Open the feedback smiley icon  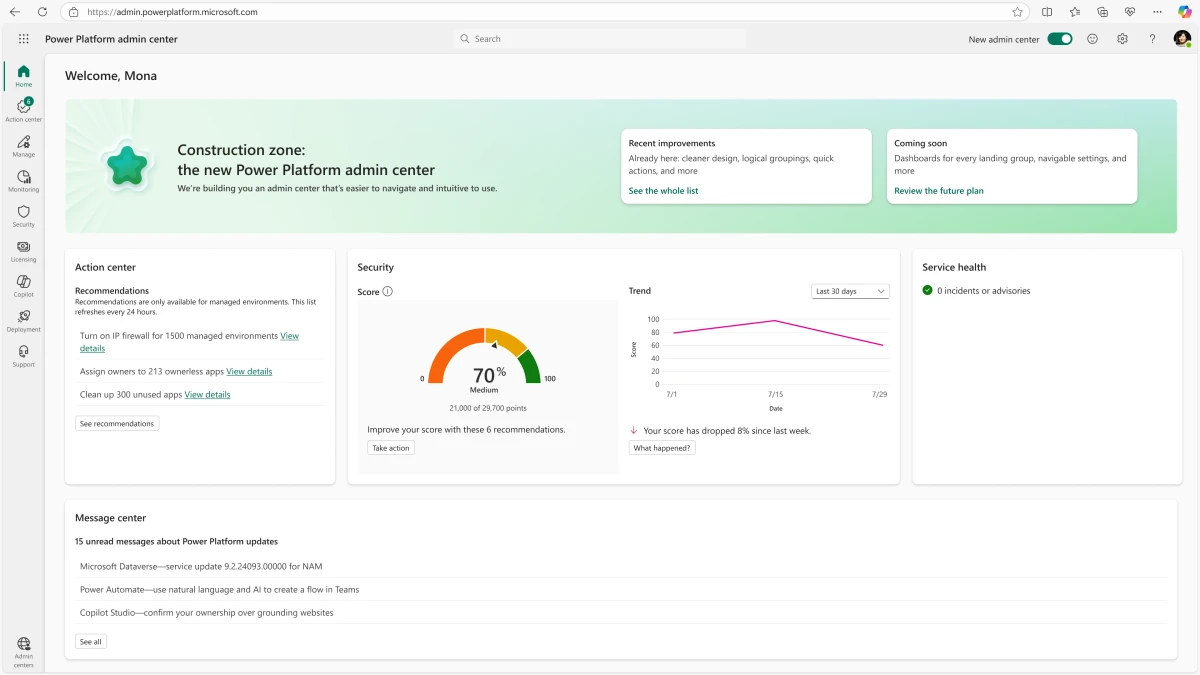[x=1092, y=38]
